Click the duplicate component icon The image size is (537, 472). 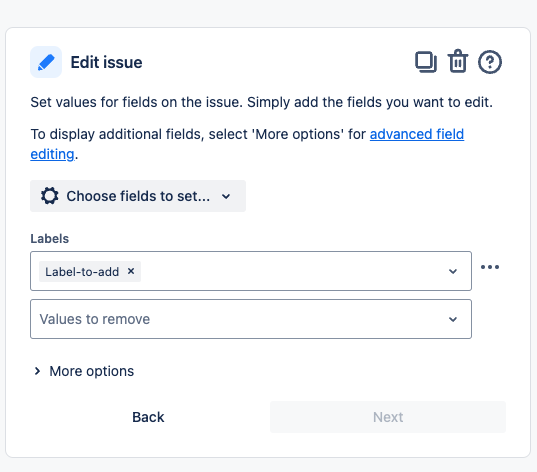[426, 62]
